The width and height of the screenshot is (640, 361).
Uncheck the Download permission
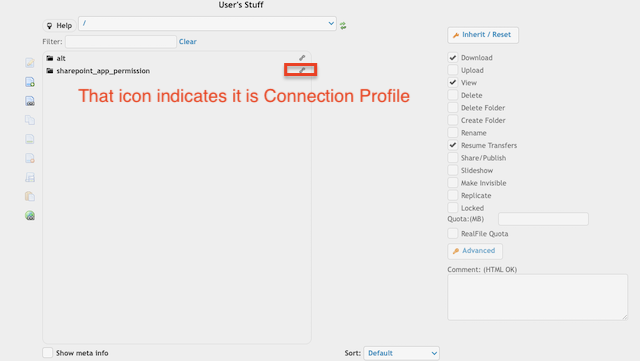pos(453,57)
